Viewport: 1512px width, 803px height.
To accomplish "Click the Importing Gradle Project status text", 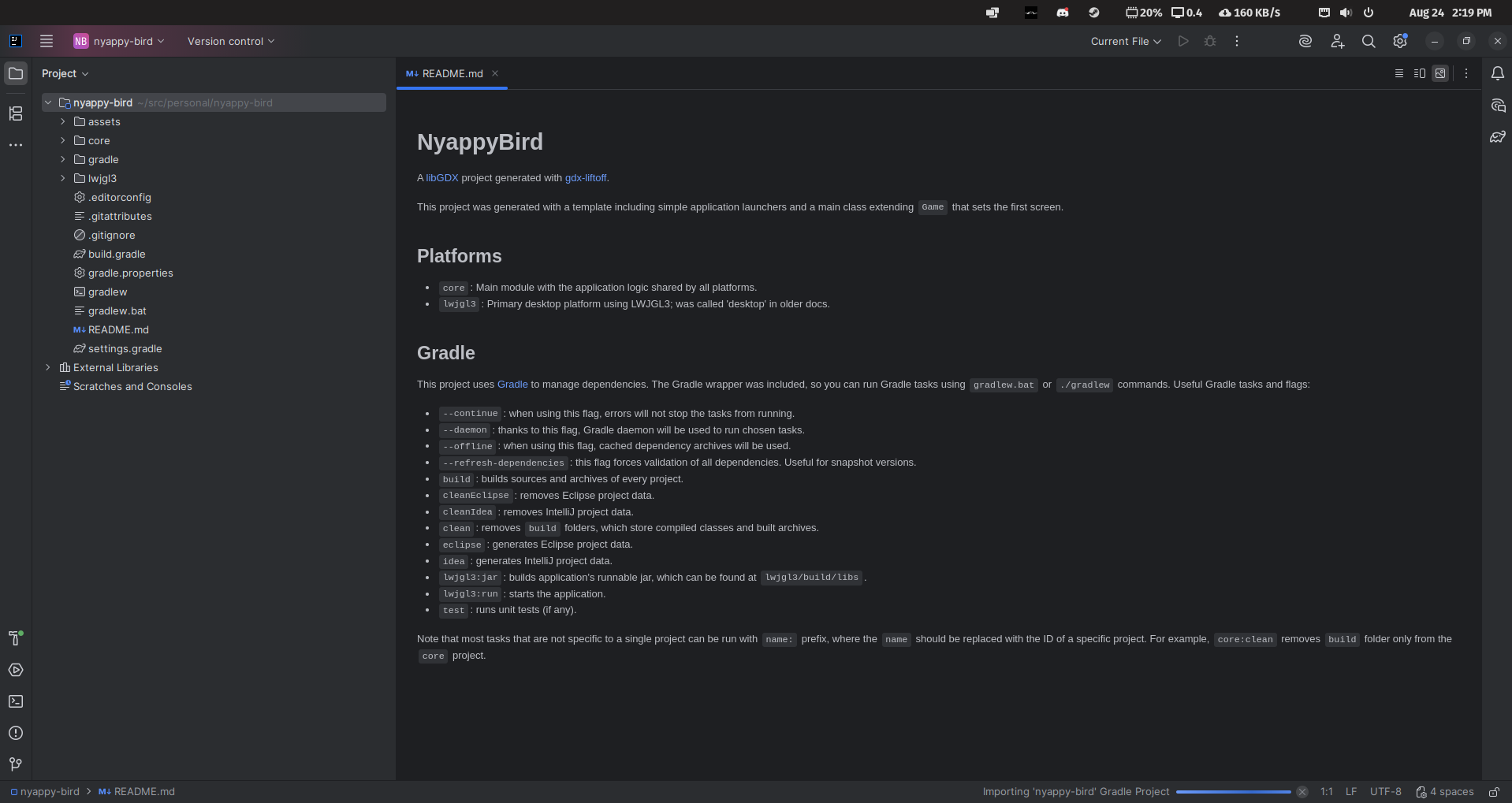I will (1076, 792).
